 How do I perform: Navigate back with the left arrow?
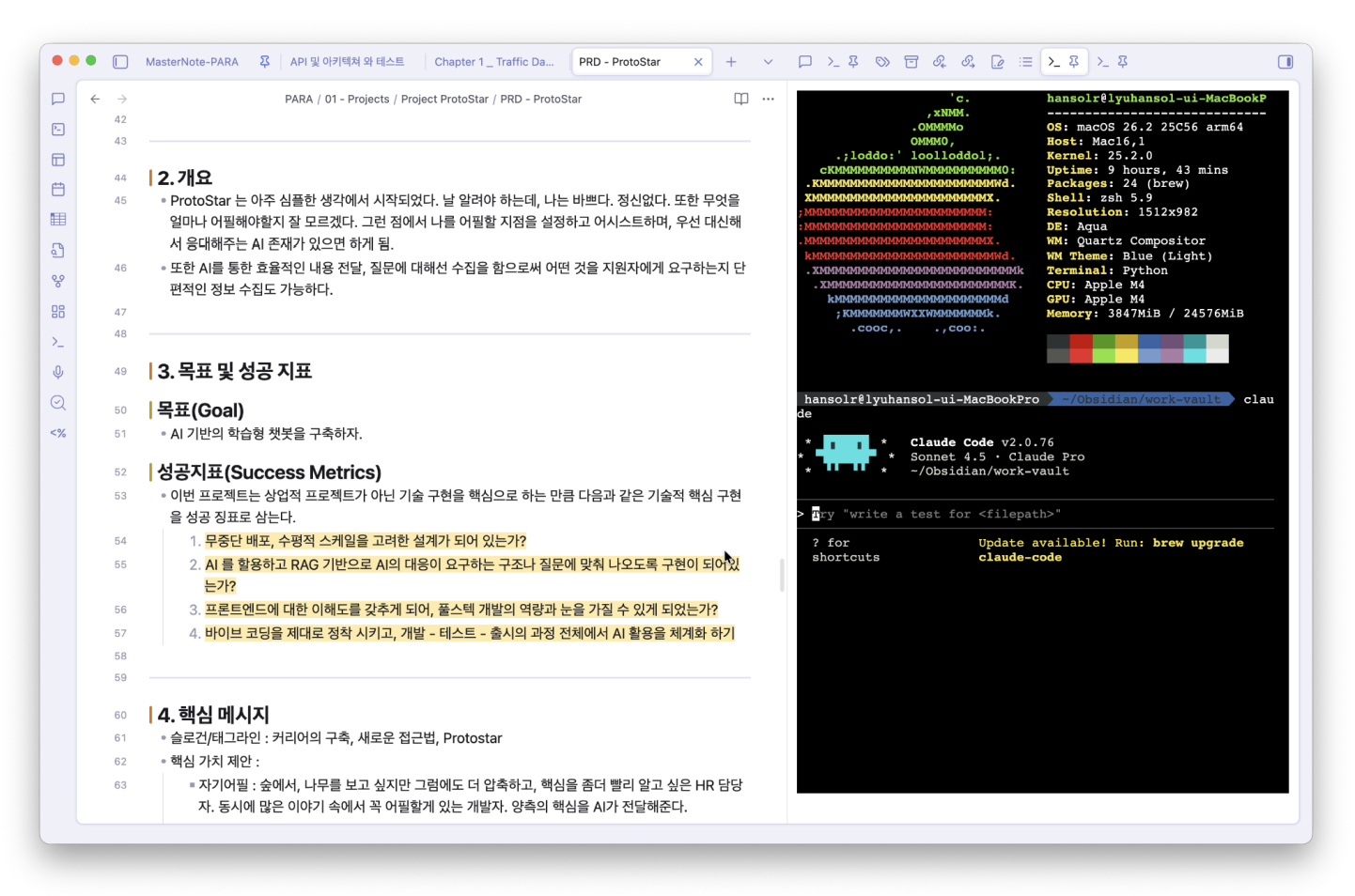tap(95, 99)
